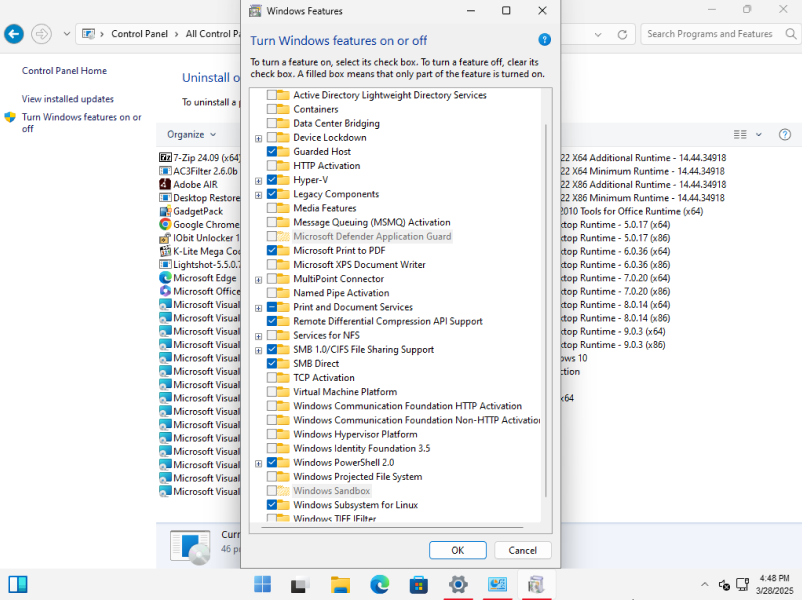Screen dimensions: 802x600
Task: Open the Windows Start menu
Action: (262, 584)
